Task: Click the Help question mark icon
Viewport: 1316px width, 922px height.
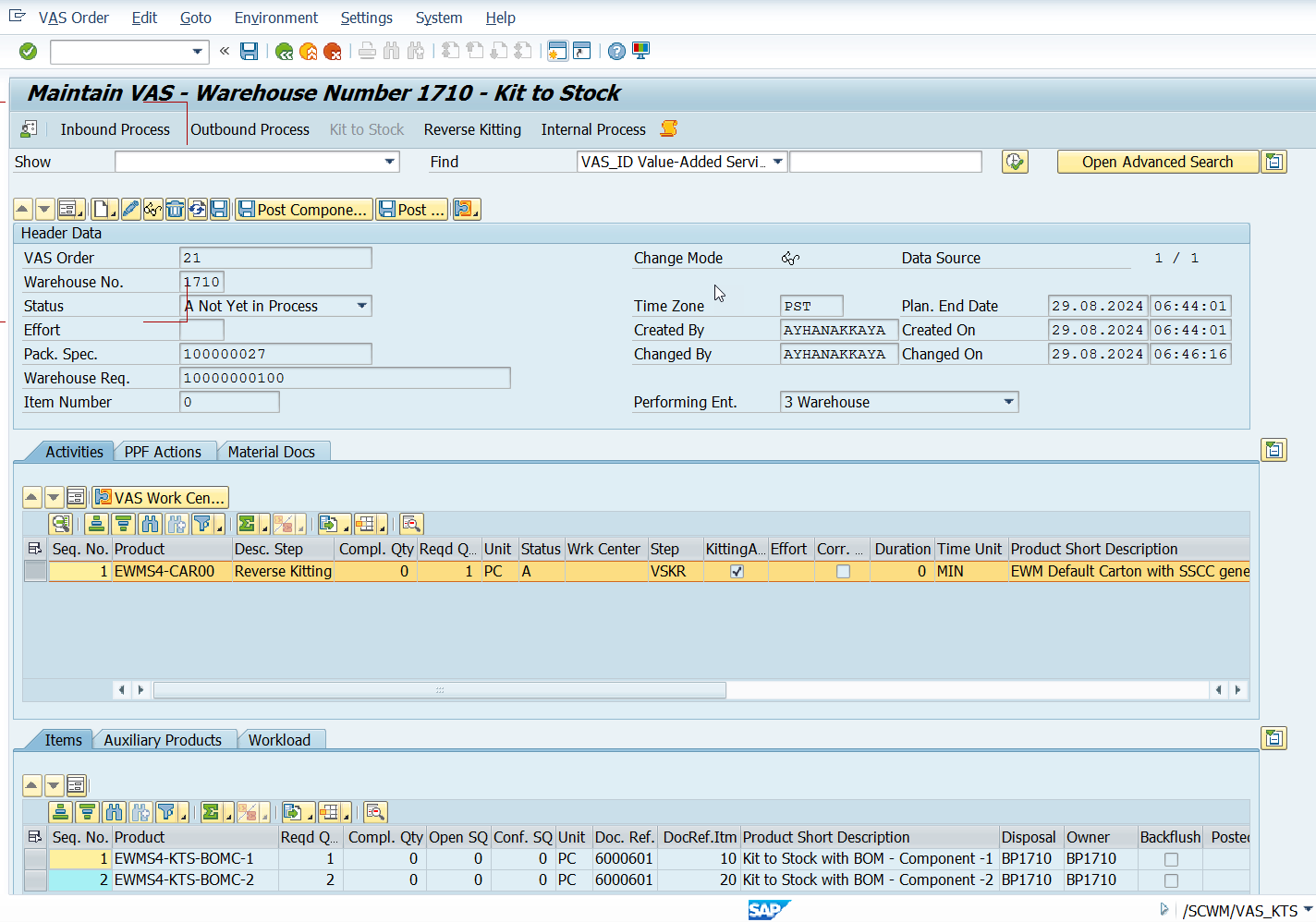Action: pos(616,51)
